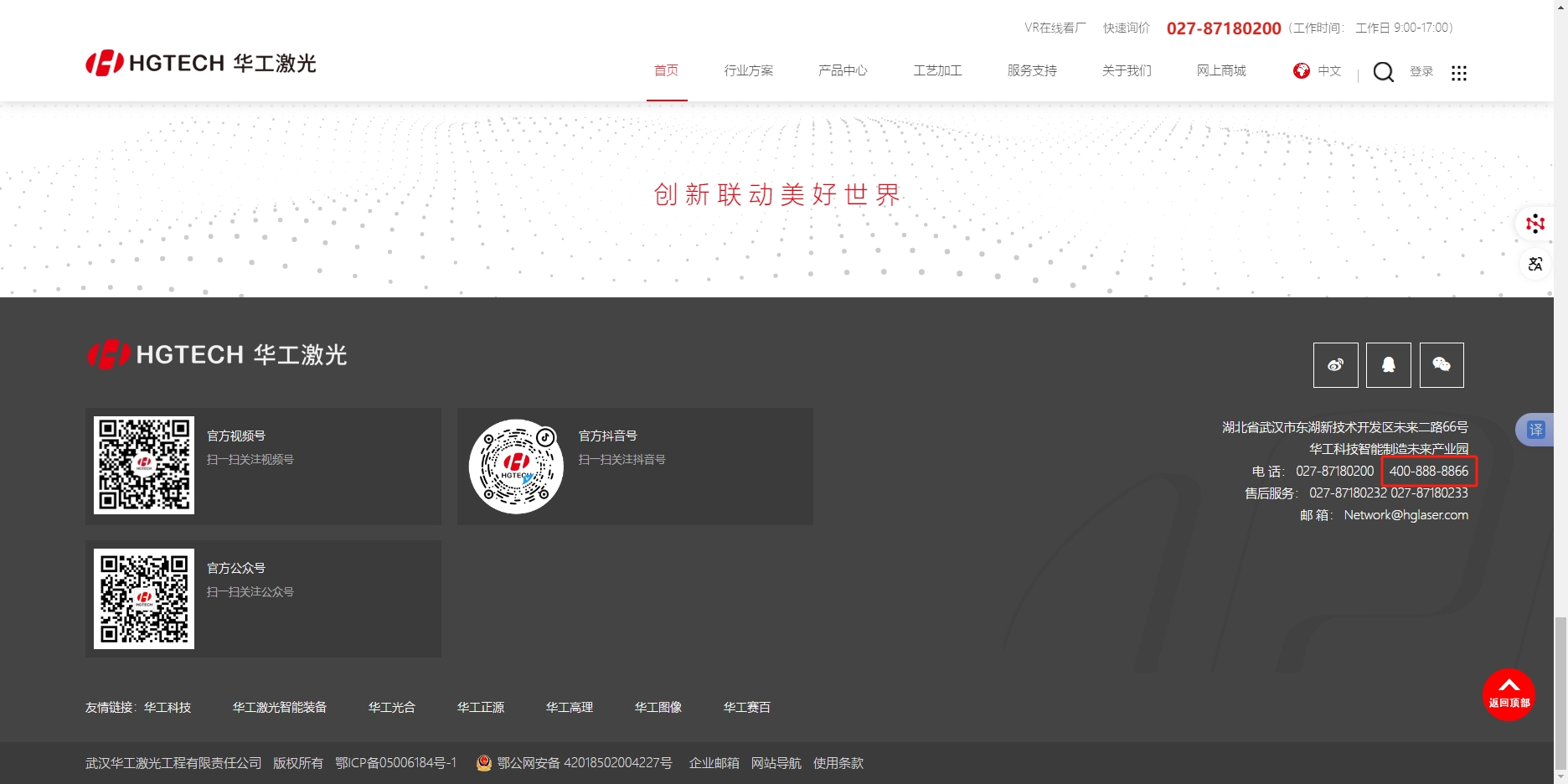Toggle the 译 side panel tab
The width and height of the screenshot is (1568, 784).
click(1538, 429)
